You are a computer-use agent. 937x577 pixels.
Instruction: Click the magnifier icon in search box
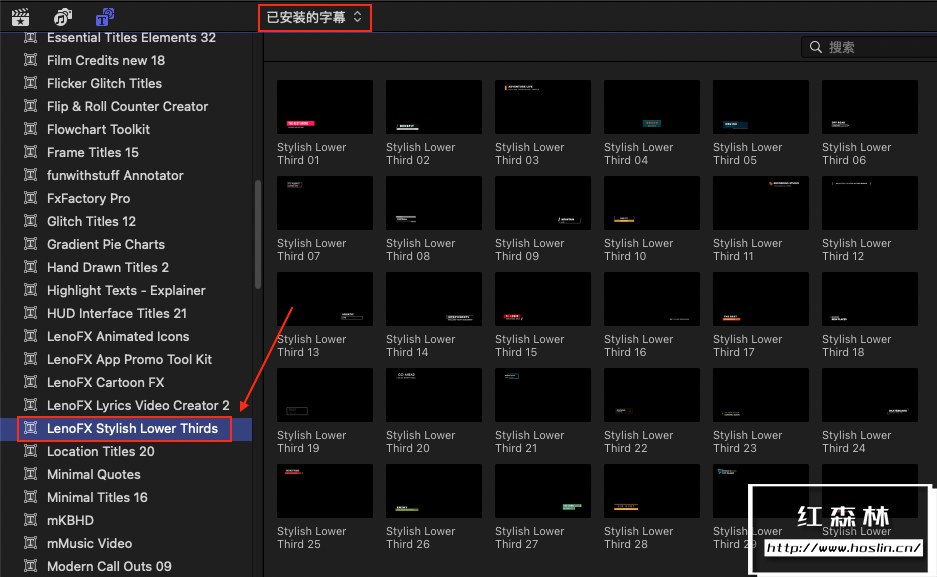[815, 47]
